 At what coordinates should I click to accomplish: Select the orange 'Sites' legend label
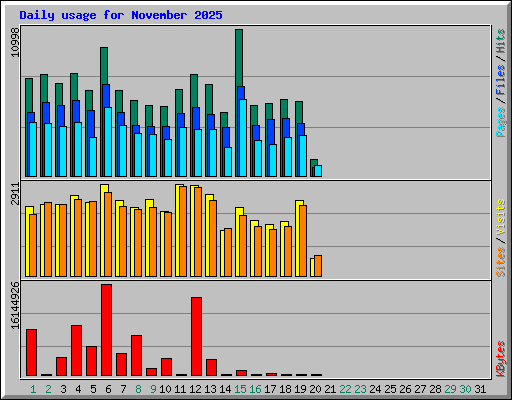(500, 262)
